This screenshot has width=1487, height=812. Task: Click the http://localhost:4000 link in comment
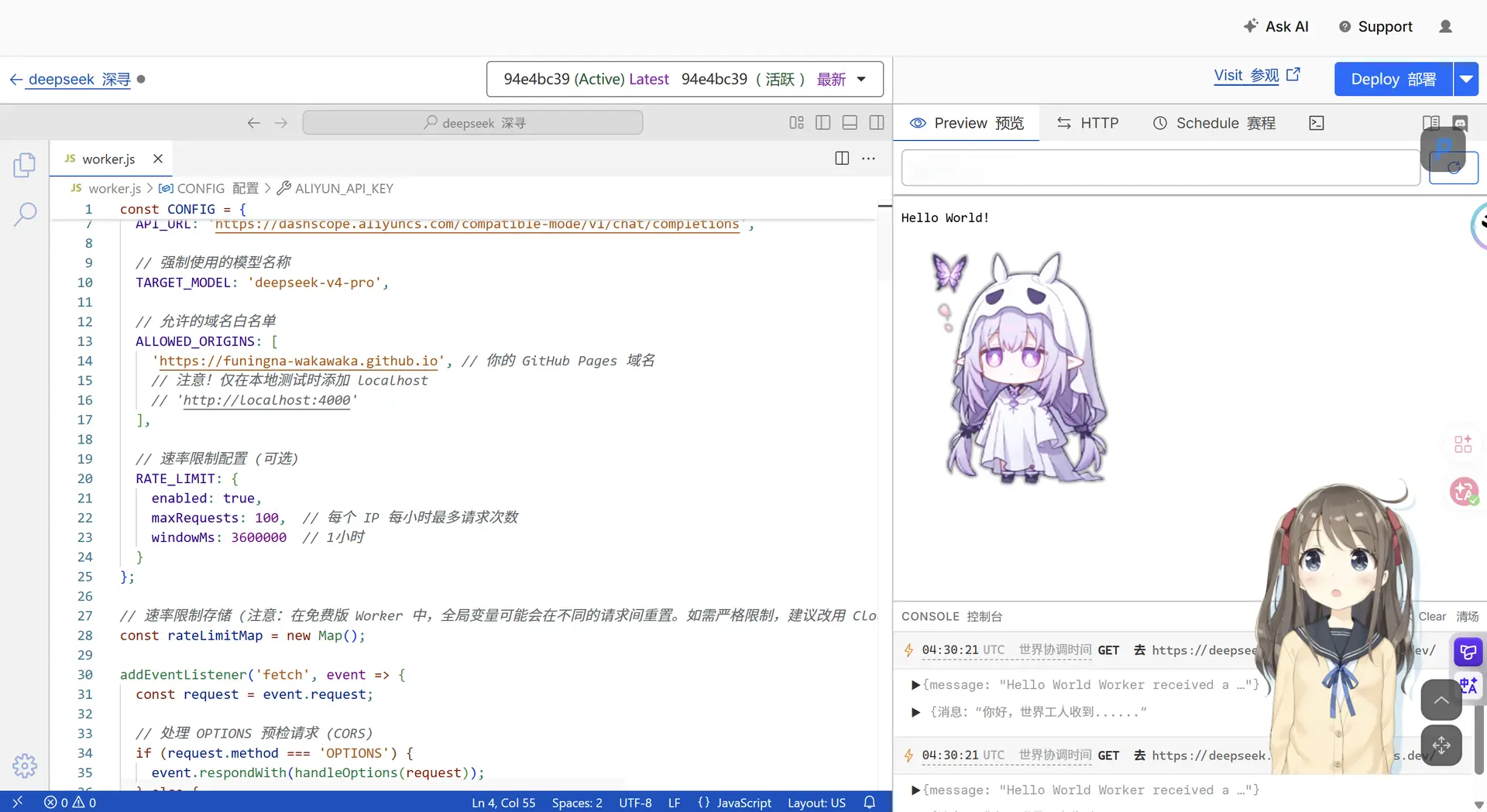click(266, 400)
